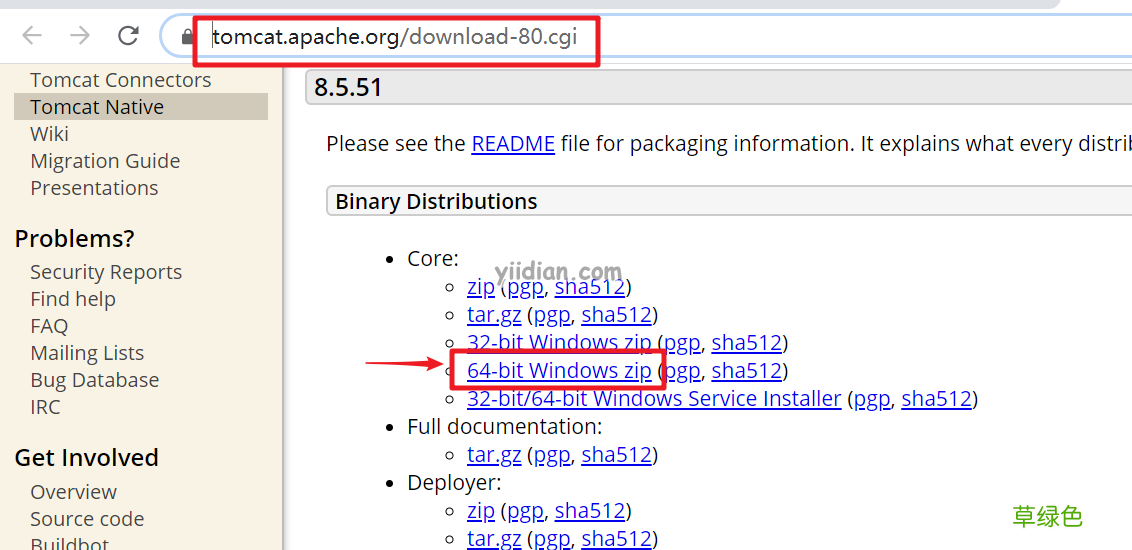
Task: Download the Core tar.gz file
Action: tap(494, 315)
